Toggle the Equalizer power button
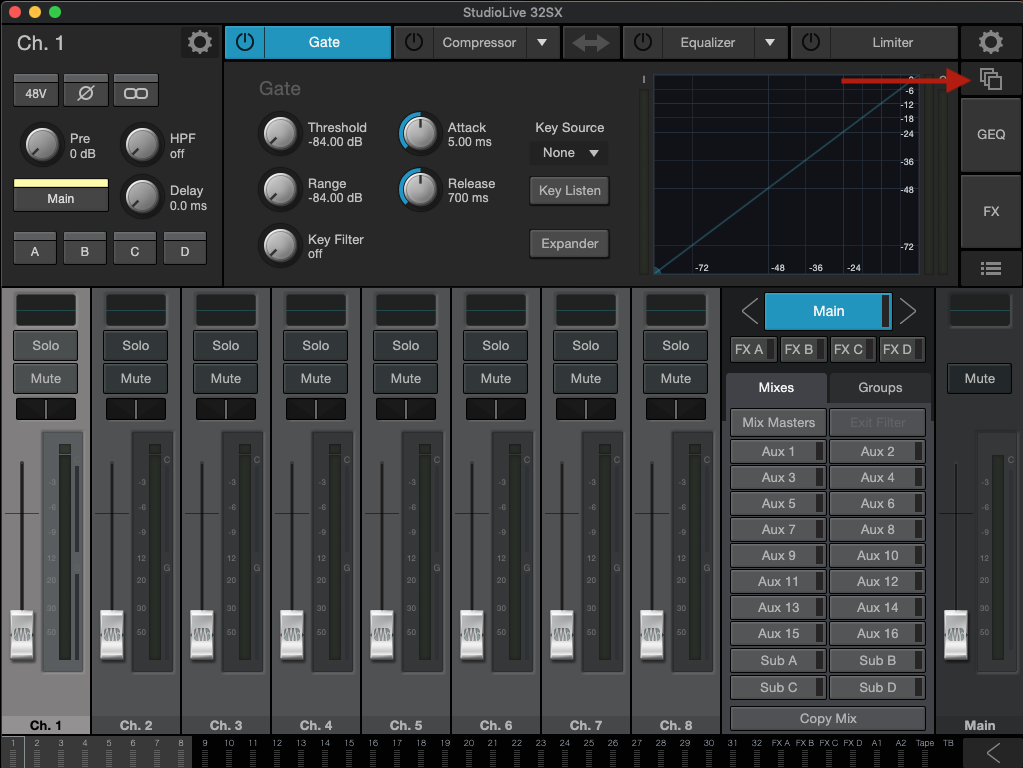Viewport: 1023px width, 768px height. tap(643, 42)
